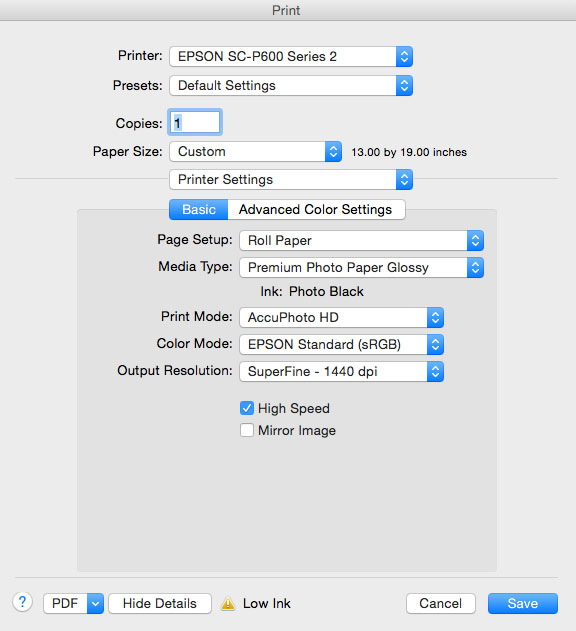Image resolution: width=576 pixels, height=631 pixels.
Task: Click the Copies input field
Action: click(195, 122)
